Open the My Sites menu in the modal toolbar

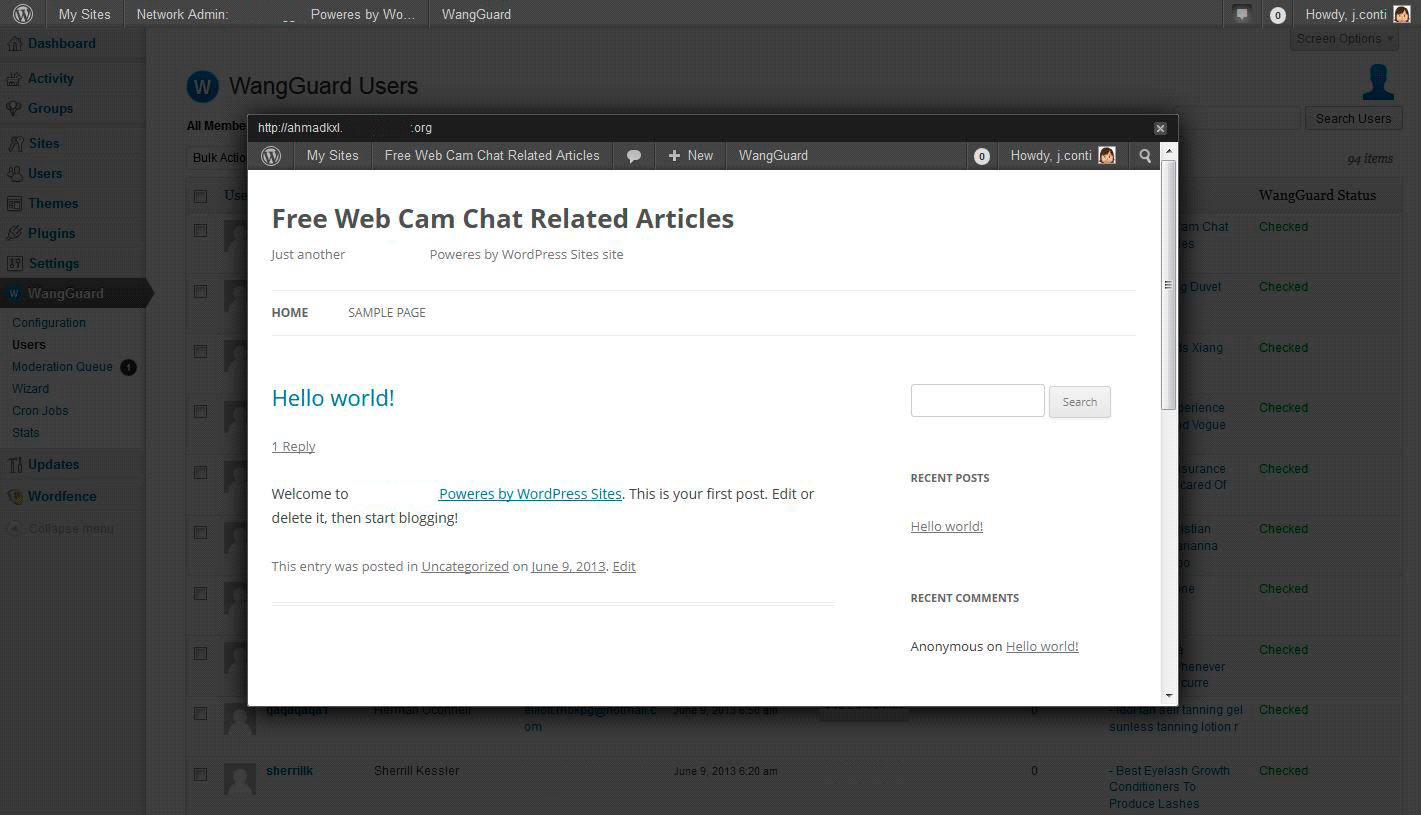pos(332,156)
